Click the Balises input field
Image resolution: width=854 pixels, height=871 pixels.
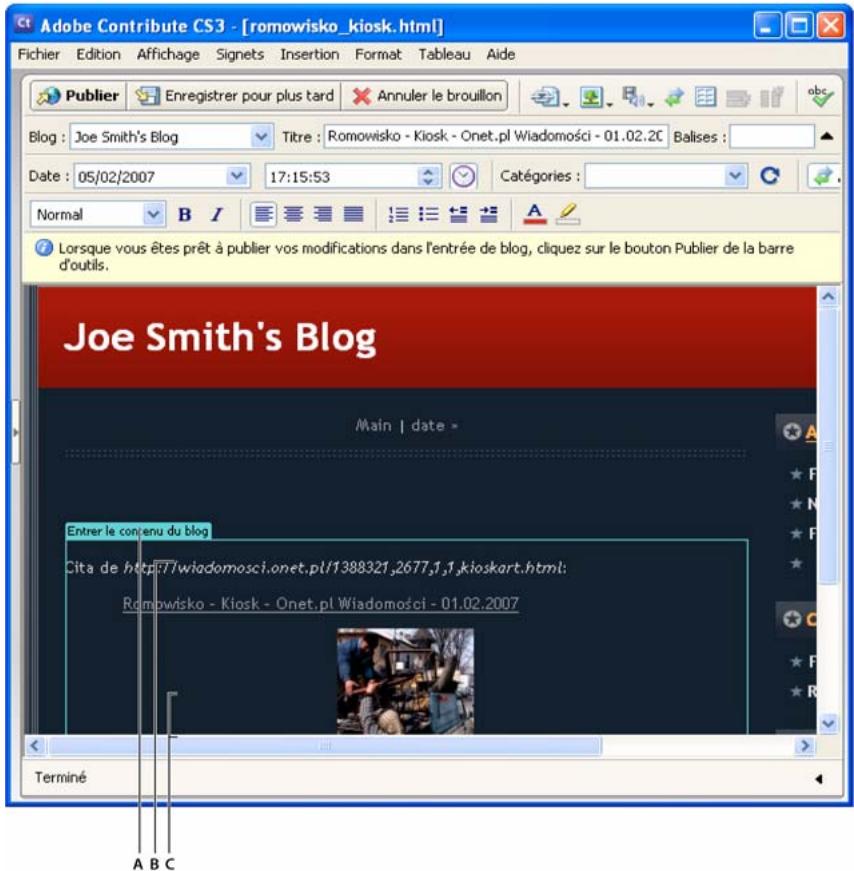click(772, 137)
